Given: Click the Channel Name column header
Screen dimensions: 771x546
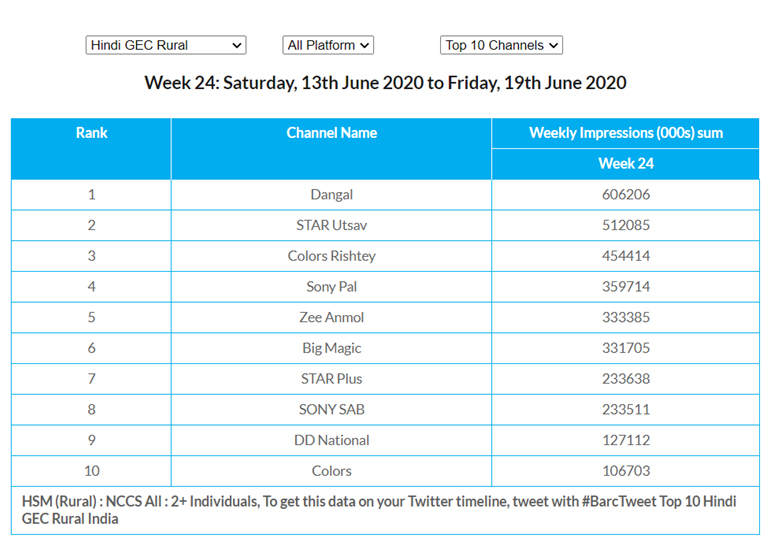Looking at the screenshot, I should pos(331,133).
